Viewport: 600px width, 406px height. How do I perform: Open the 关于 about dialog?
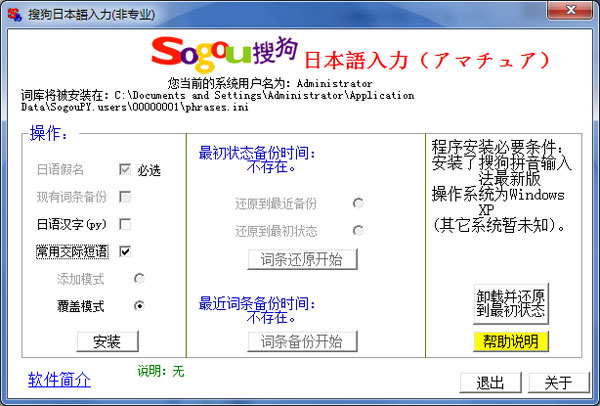558,383
